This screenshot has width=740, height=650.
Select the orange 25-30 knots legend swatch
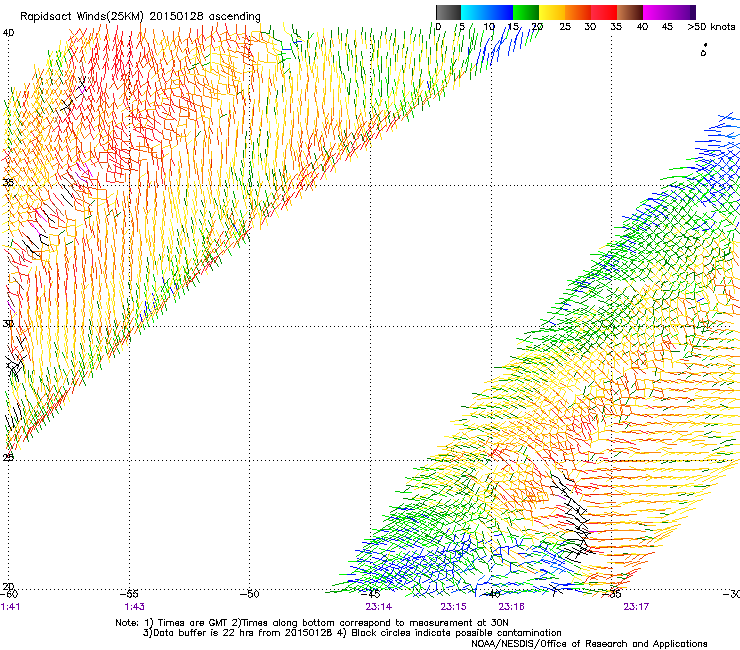(578, 12)
